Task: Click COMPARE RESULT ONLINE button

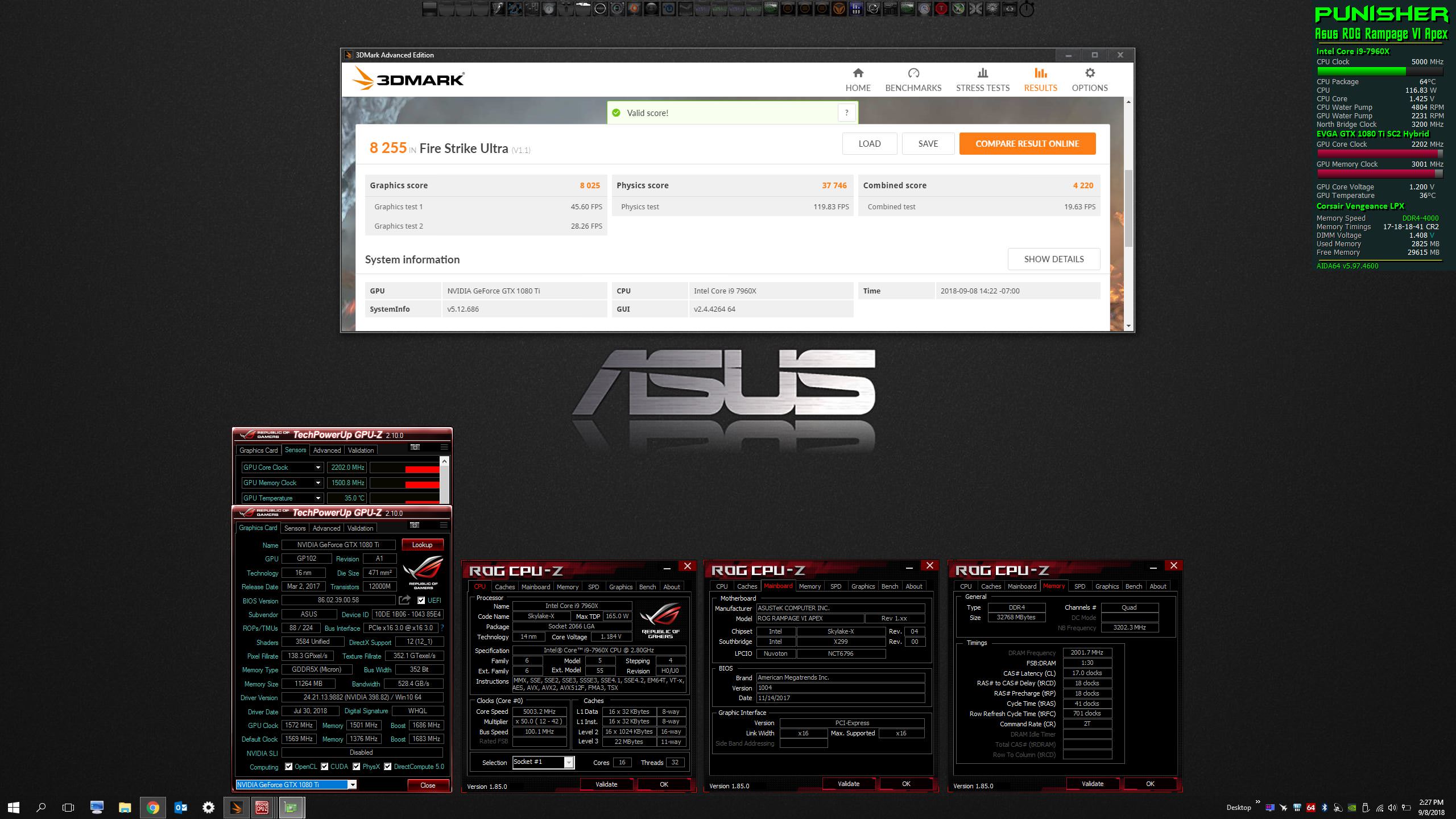Action: (x=1027, y=144)
